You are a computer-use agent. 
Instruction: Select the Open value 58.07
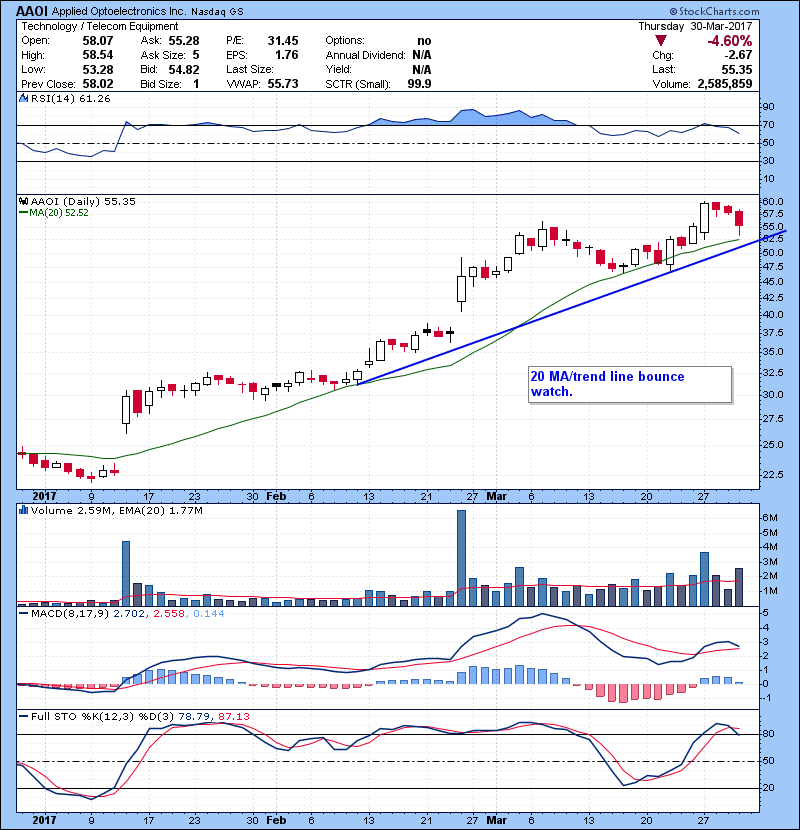coord(97,41)
